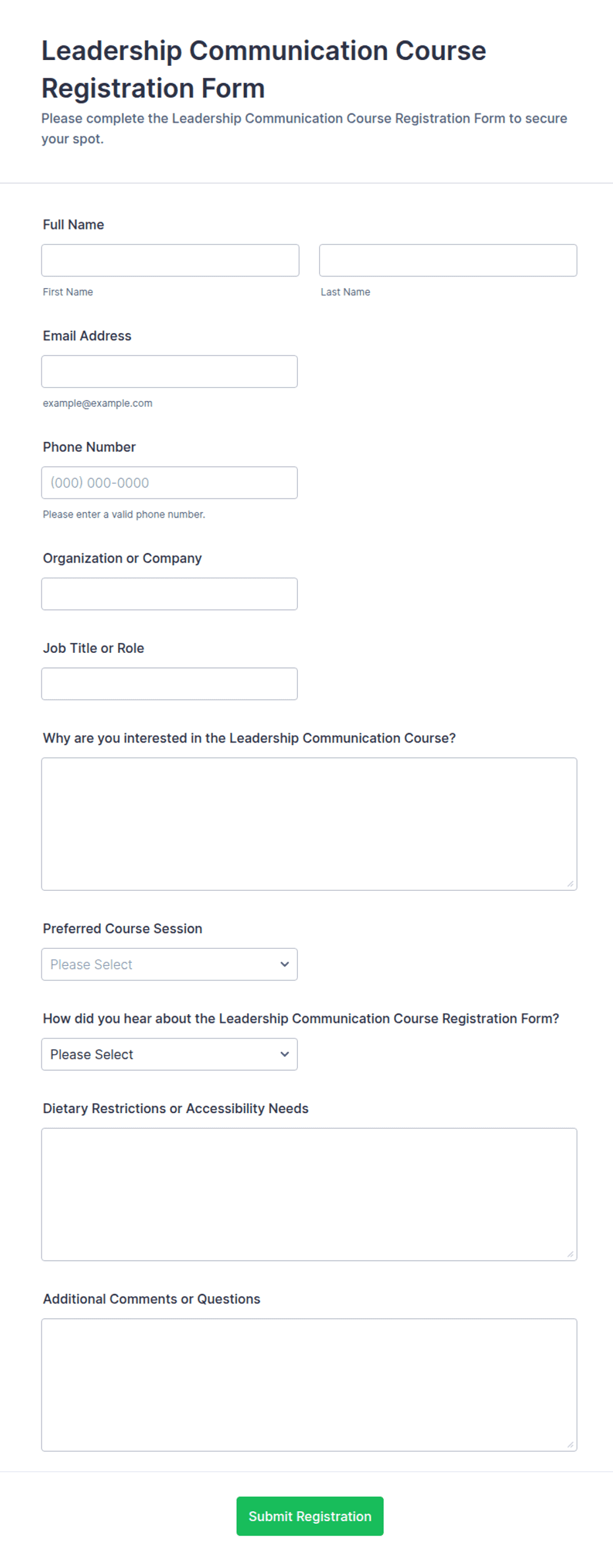Image resolution: width=613 pixels, height=1568 pixels.
Task: Click the Email Address label
Action: (87, 336)
